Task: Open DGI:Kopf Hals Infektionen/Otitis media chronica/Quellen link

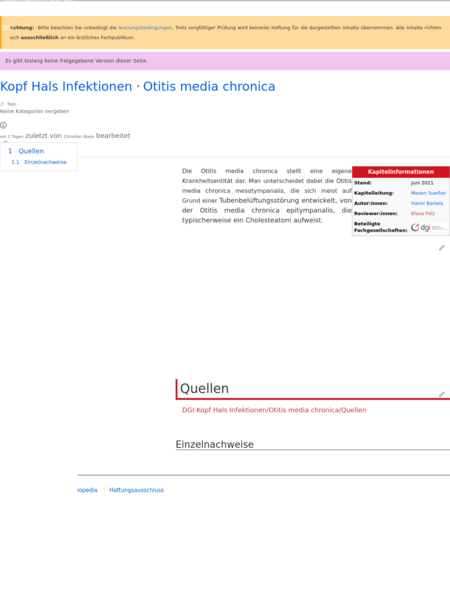Action: (x=274, y=410)
